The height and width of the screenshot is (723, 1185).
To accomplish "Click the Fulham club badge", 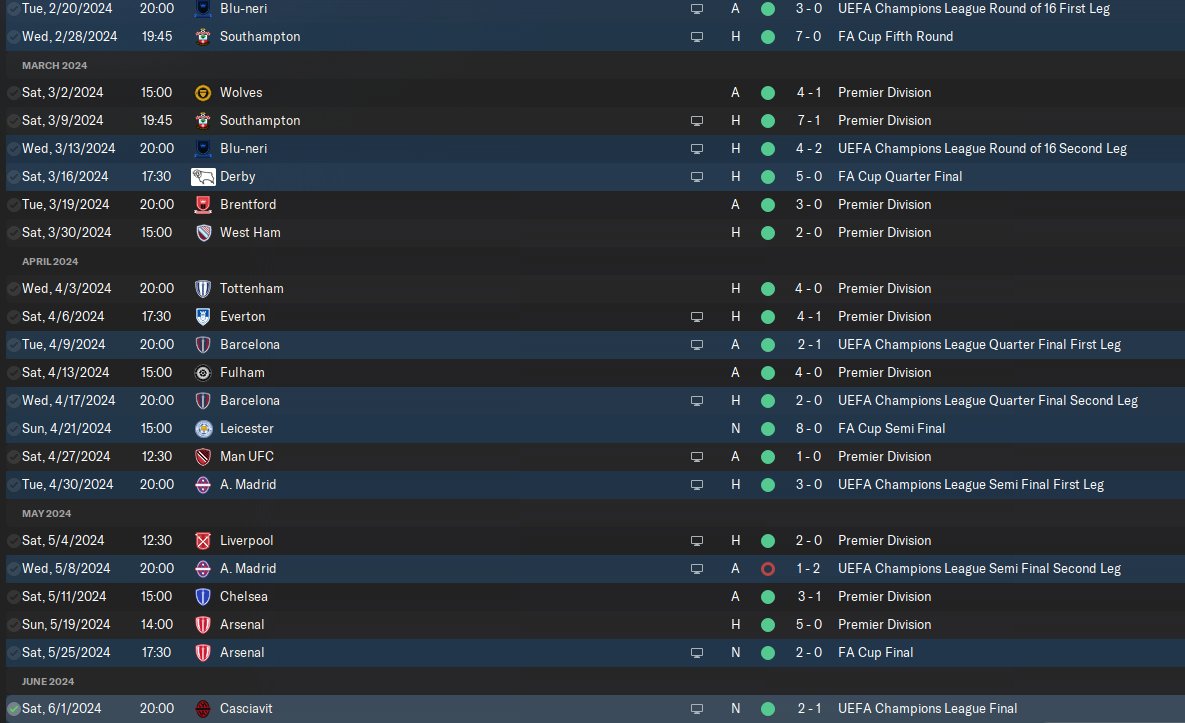I will (203, 372).
